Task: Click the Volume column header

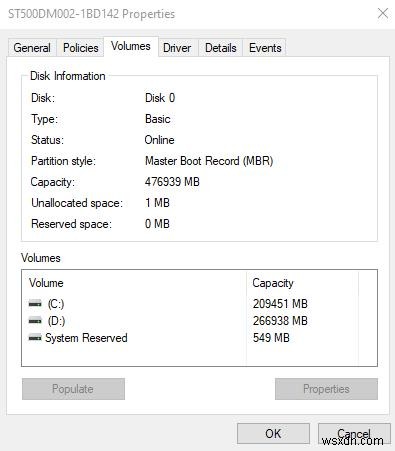Action: tap(134, 283)
